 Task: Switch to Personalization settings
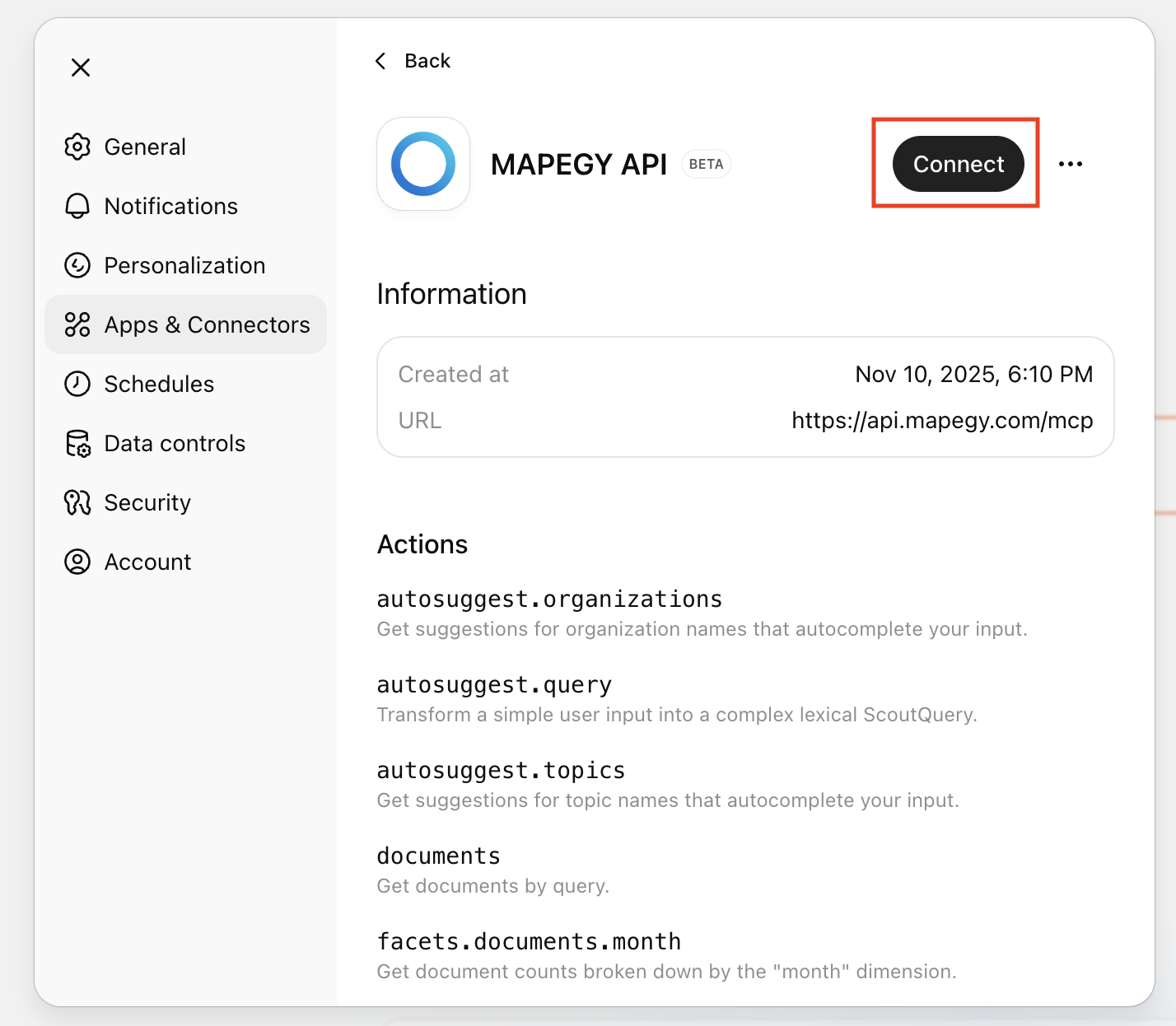(186, 265)
